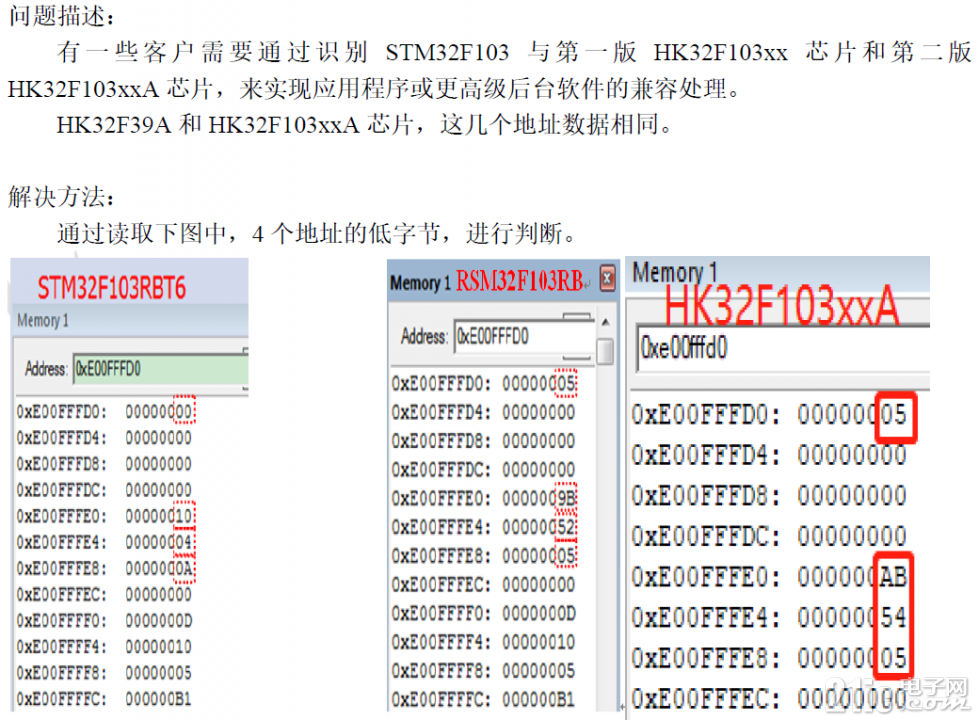Select row 0xE00FFFE0 in HK32F103xxA window
979x720 pixels.
coord(769,577)
